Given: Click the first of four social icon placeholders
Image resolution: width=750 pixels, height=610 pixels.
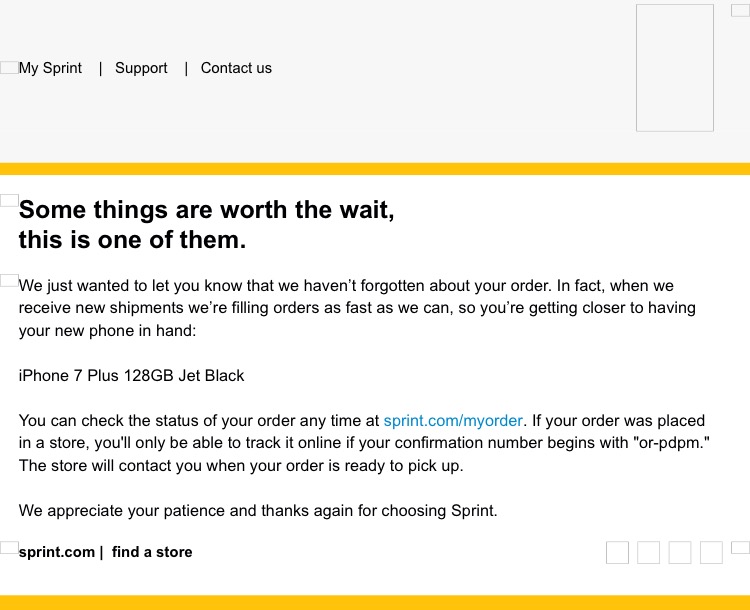Looking at the screenshot, I should pos(617,553).
